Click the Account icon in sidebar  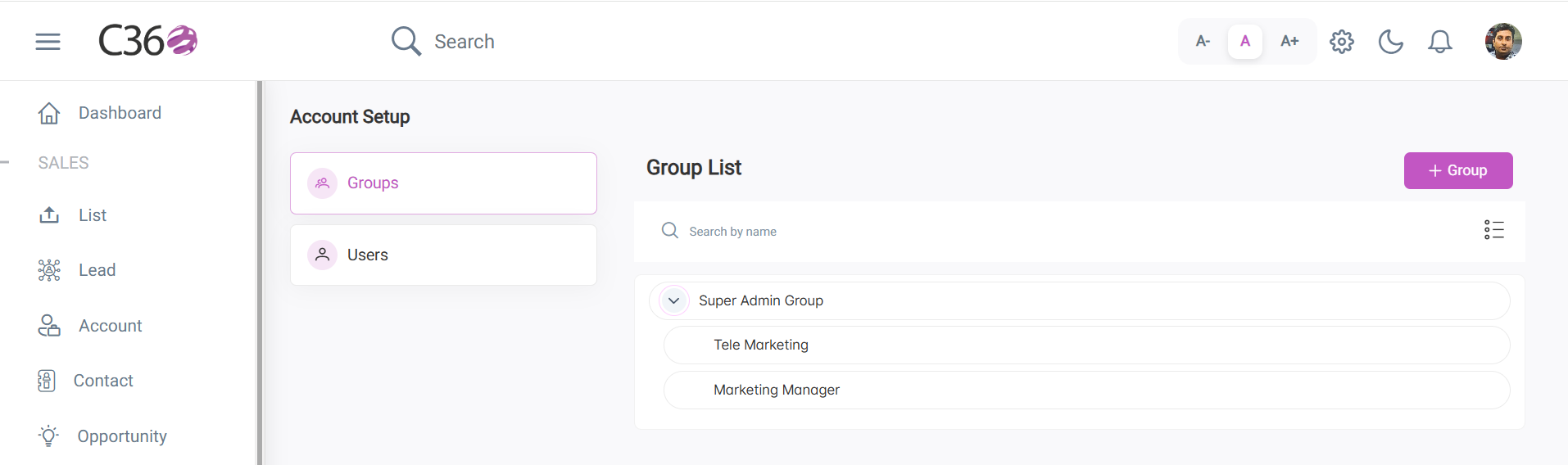click(49, 326)
